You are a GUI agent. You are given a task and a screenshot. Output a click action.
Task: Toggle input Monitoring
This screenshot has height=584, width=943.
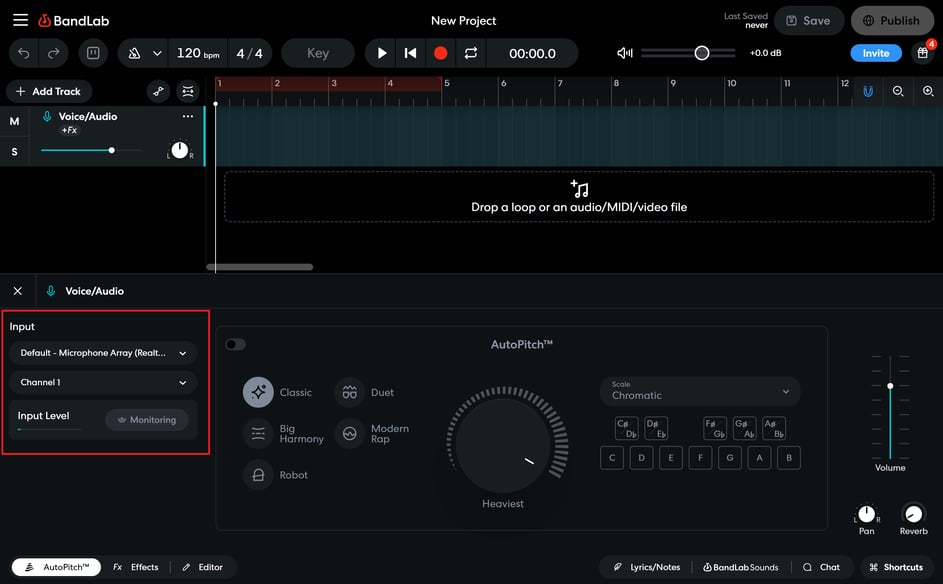[x=147, y=420]
